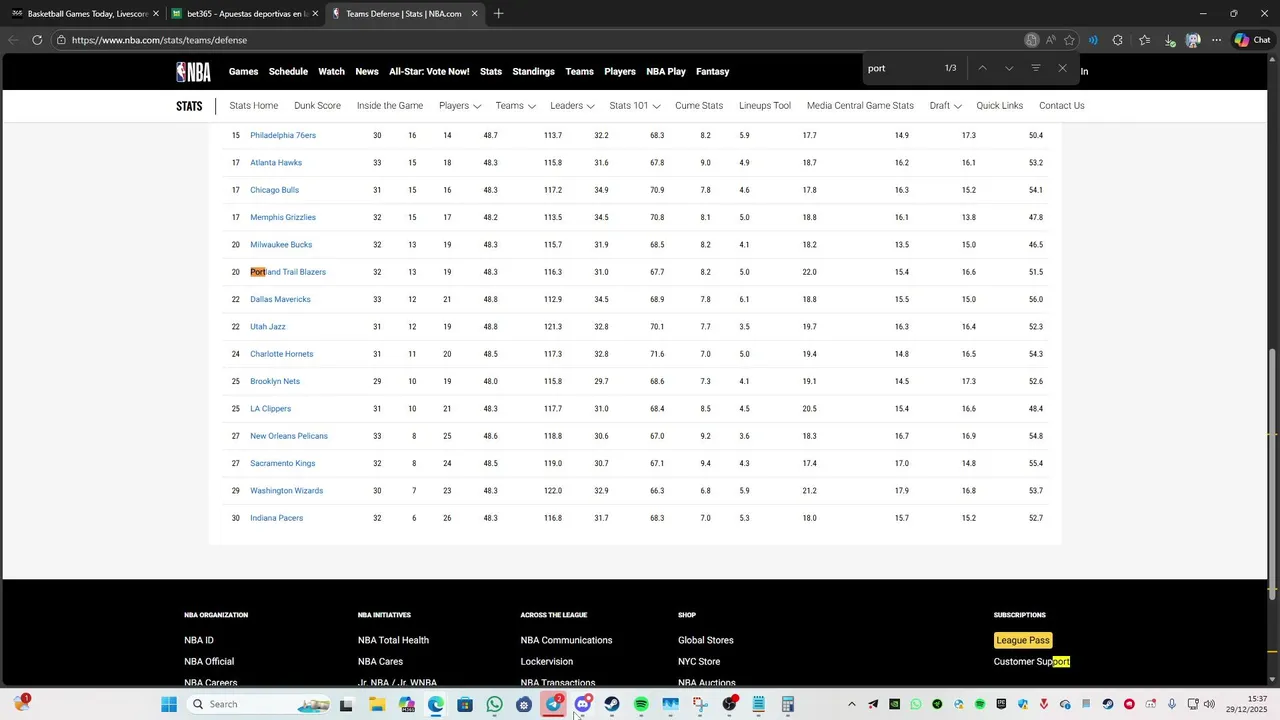Open Standings in NBA top menu
The width and height of the screenshot is (1280, 720).
[533, 72]
